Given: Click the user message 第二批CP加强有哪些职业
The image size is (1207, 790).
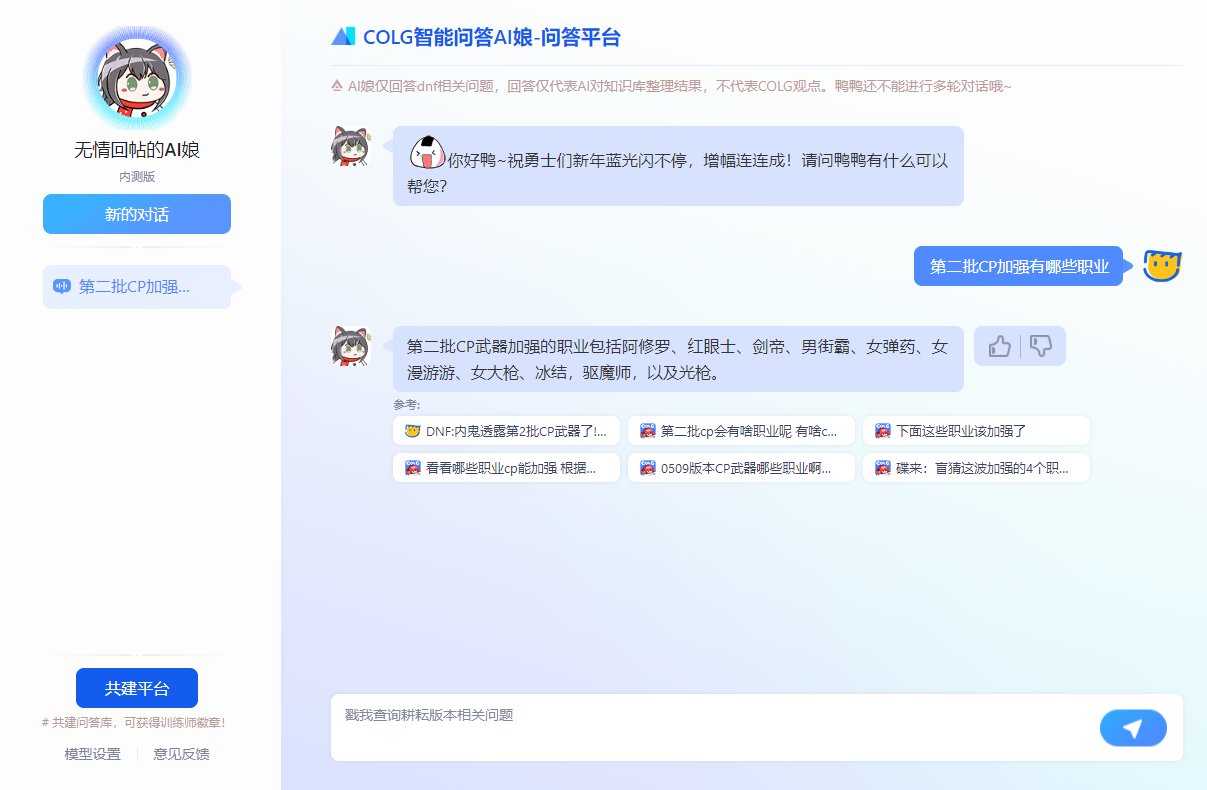Looking at the screenshot, I should (1019, 266).
